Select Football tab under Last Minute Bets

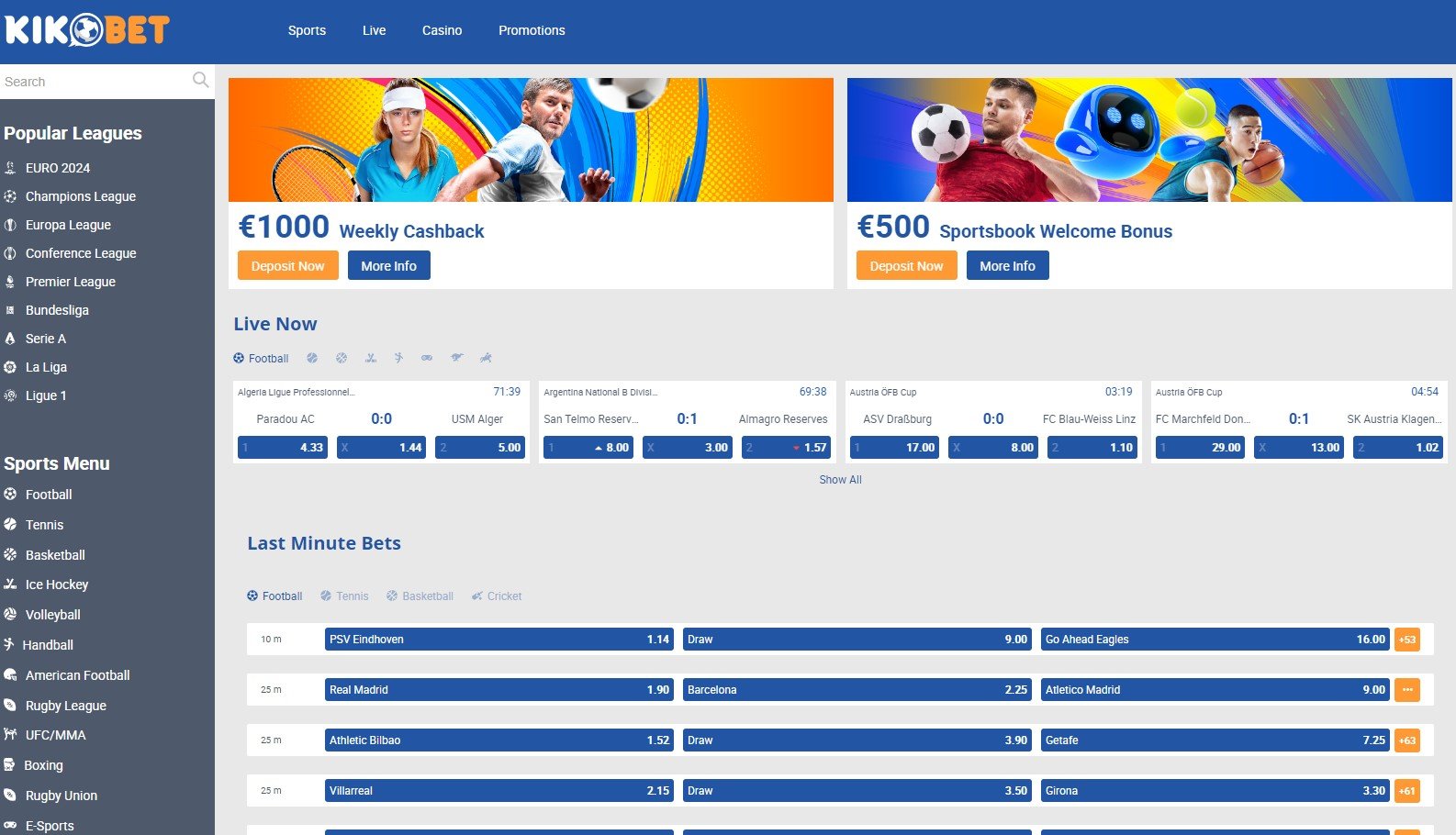(x=274, y=596)
